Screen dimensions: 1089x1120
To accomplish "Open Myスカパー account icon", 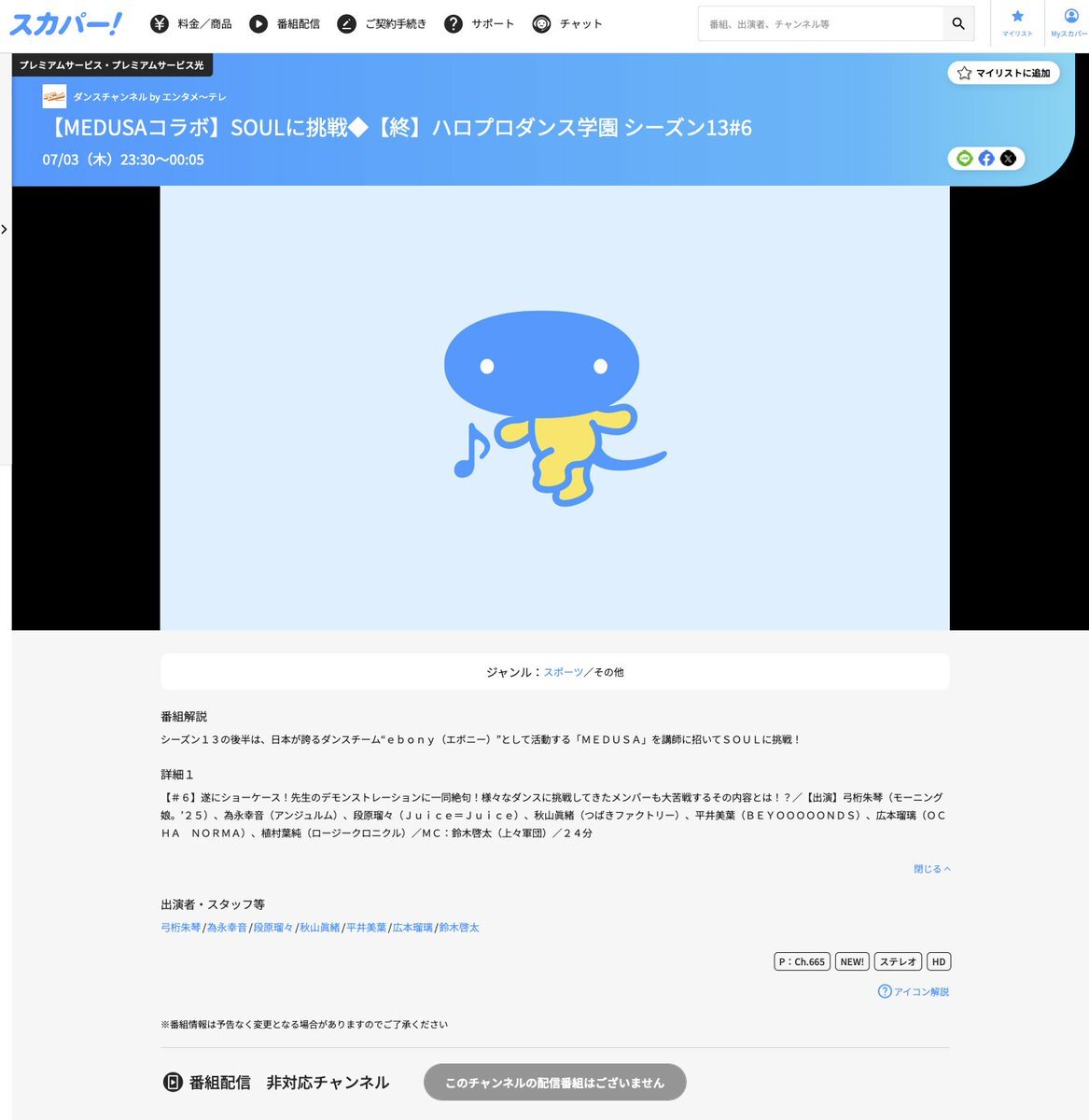I will 1070,16.
